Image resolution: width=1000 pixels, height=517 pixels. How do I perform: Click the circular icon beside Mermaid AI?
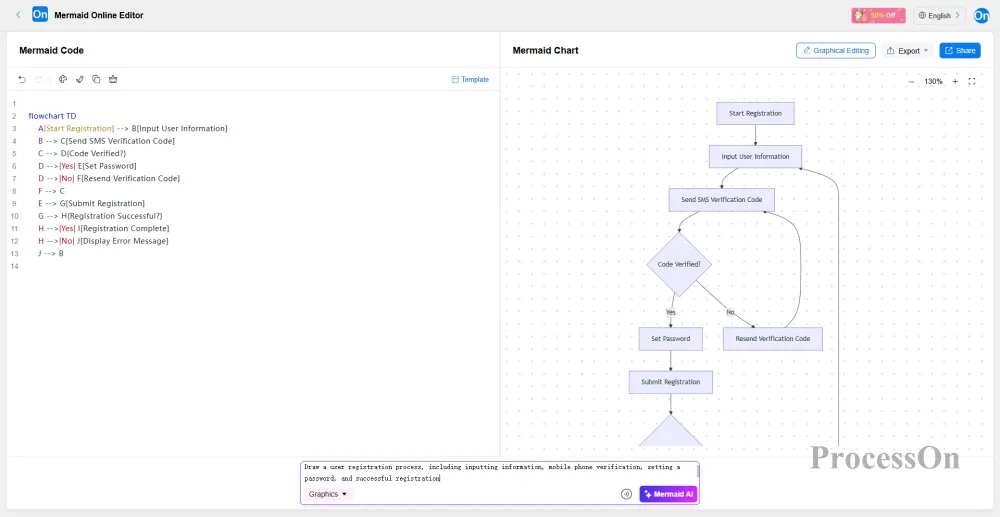626,494
